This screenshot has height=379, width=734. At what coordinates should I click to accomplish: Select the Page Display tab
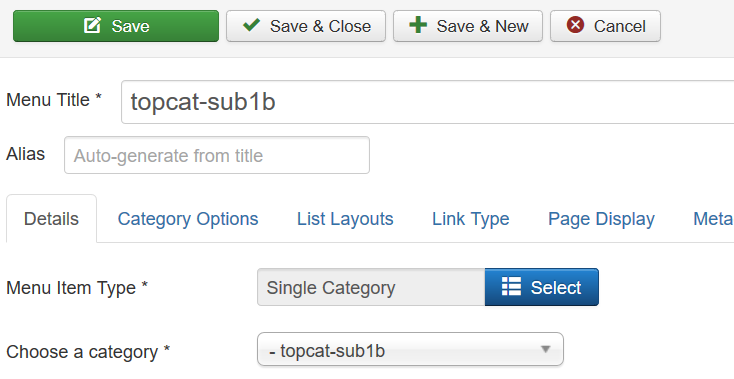point(601,219)
